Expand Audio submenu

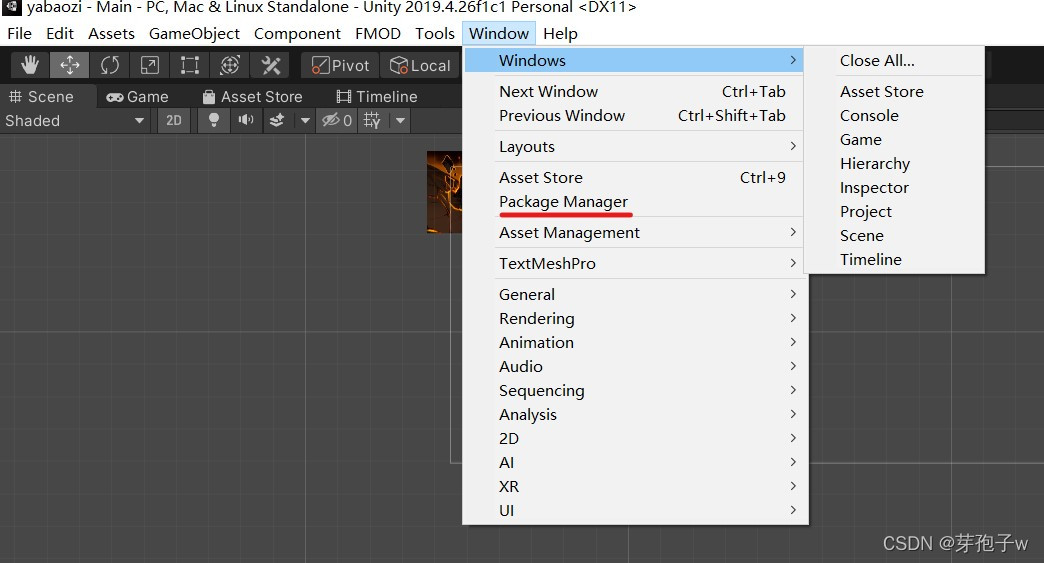click(634, 366)
